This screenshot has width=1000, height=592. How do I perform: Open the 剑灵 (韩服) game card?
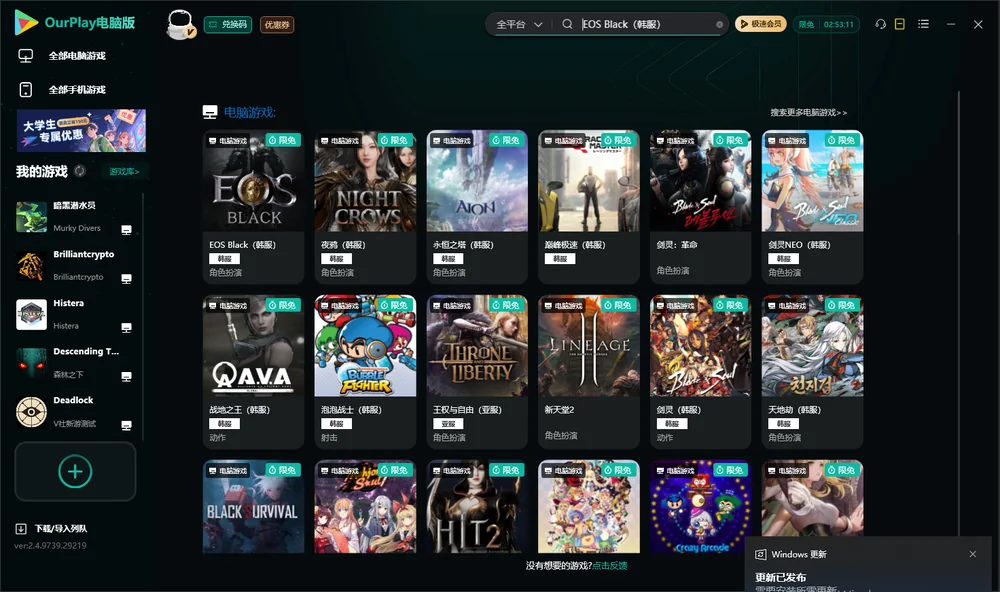[700, 372]
